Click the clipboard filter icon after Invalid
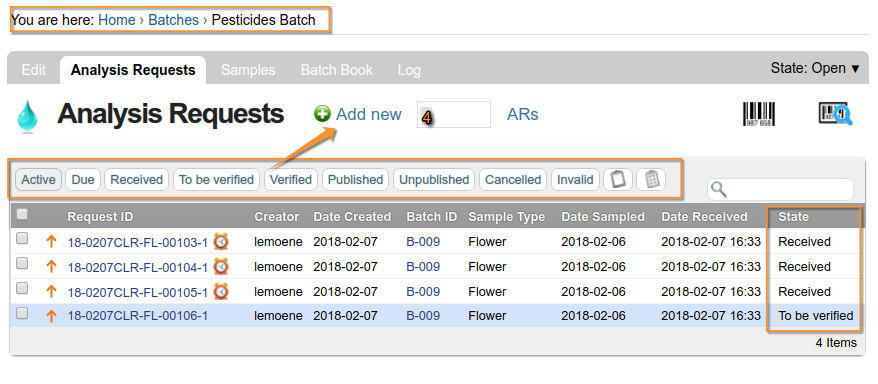 tap(618, 180)
